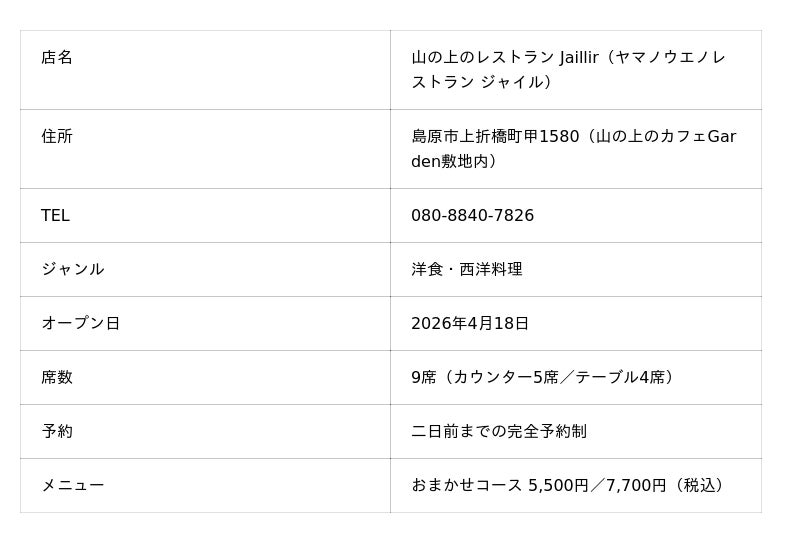Screen dimensions: 800x543
Task: Click the 予約 label cell
Action: (57, 432)
